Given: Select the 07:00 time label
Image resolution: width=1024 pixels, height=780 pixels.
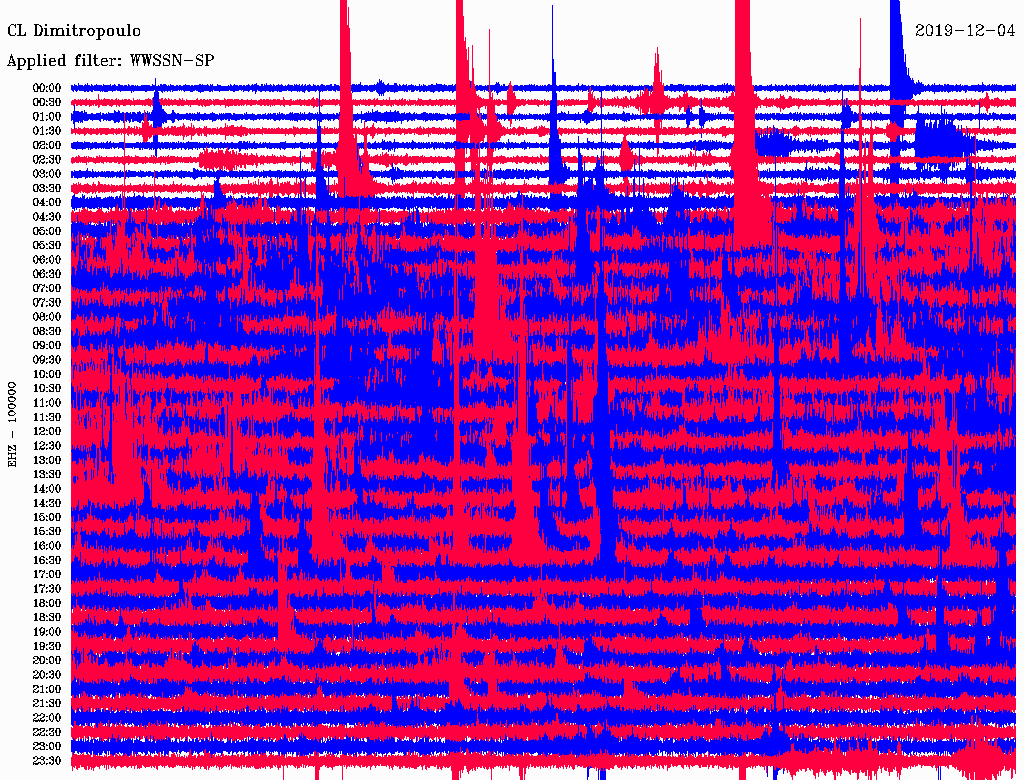Looking at the screenshot, I should click(46, 288).
